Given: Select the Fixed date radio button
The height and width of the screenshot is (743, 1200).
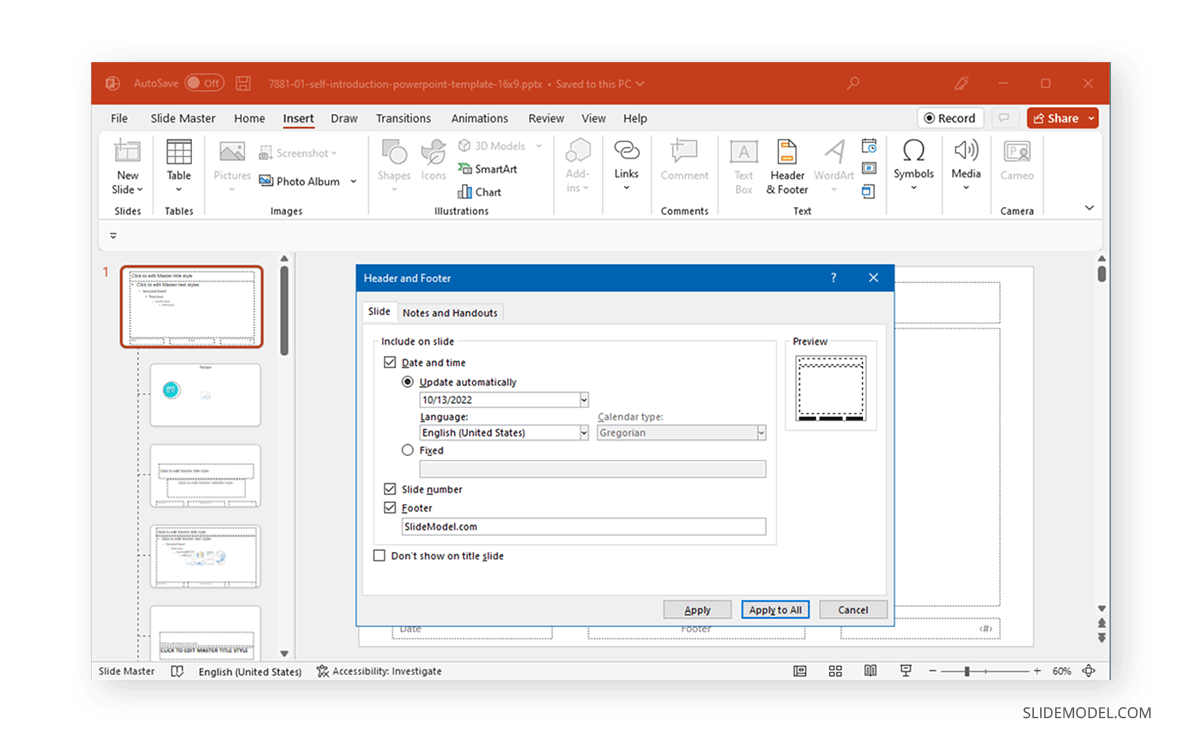Looking at the screenshot, I should 408,449.
